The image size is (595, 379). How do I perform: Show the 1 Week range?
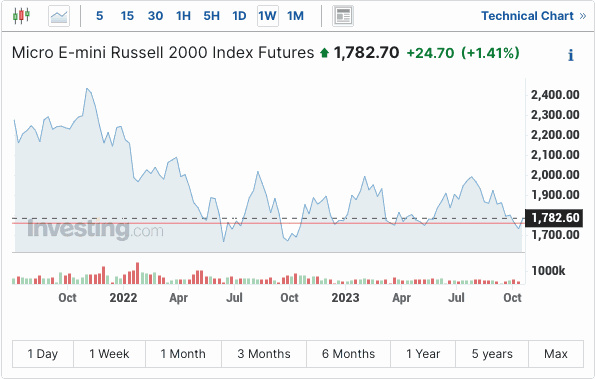click(109, 354)
